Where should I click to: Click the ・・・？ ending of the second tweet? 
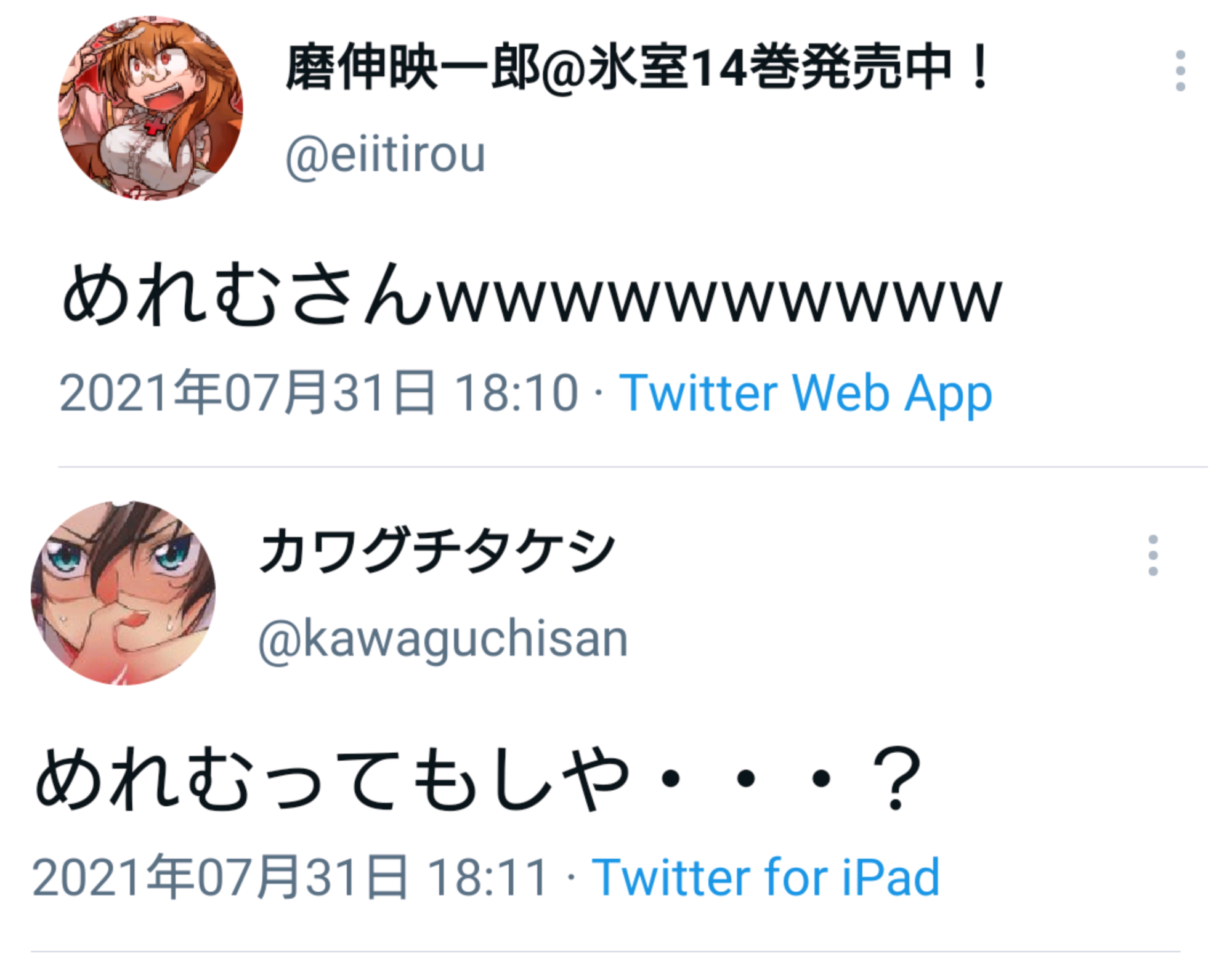(788, 778)
